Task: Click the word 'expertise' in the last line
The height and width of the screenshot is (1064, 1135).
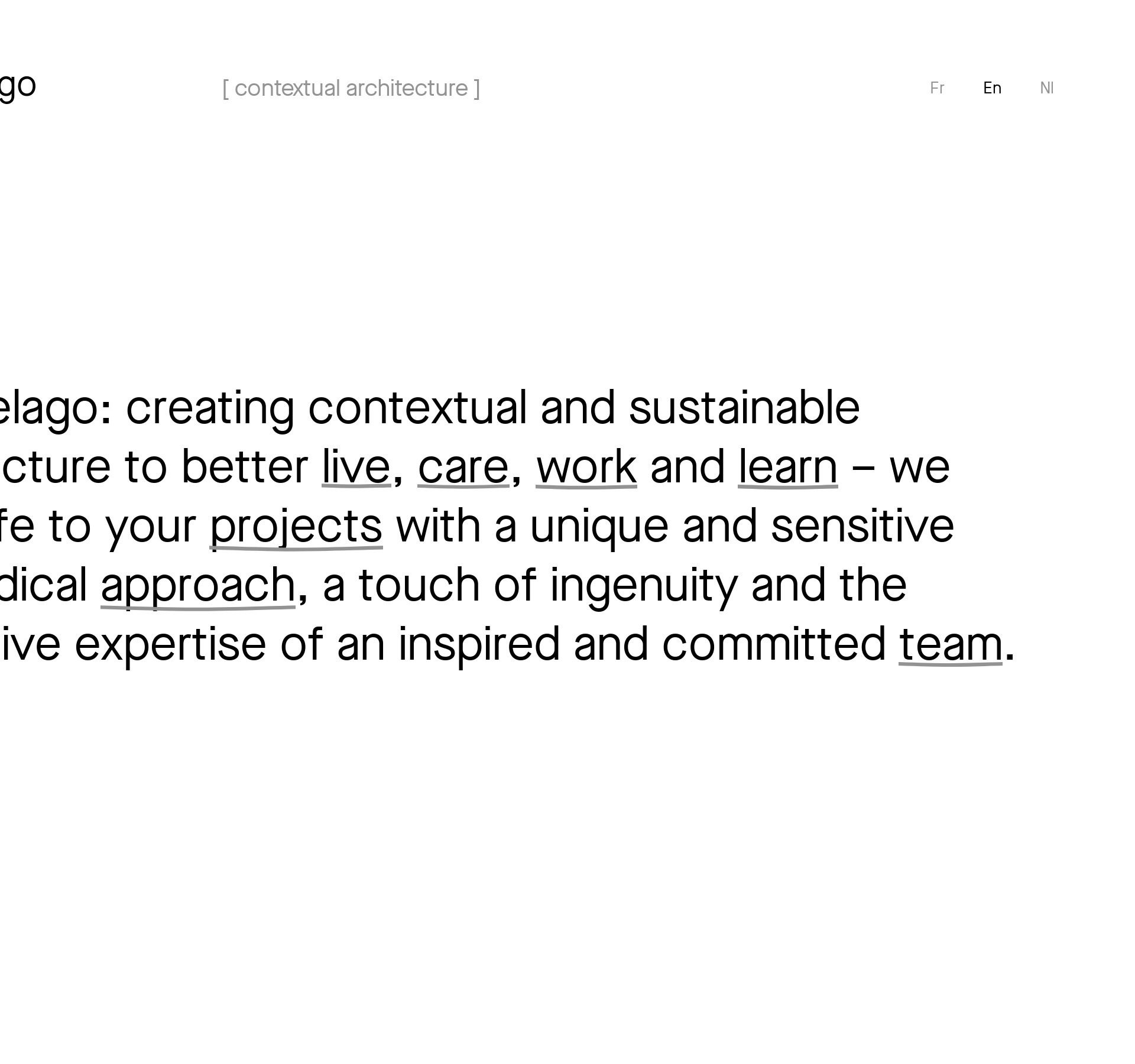Action: [x=170, y=645]
